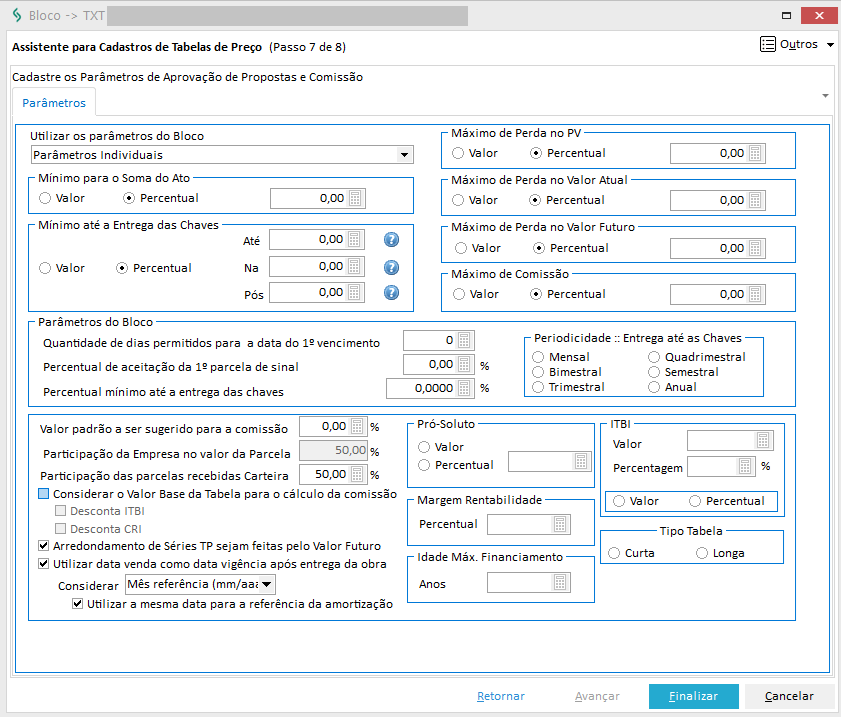Choose Mensal periodicidade

click(538, 357)
